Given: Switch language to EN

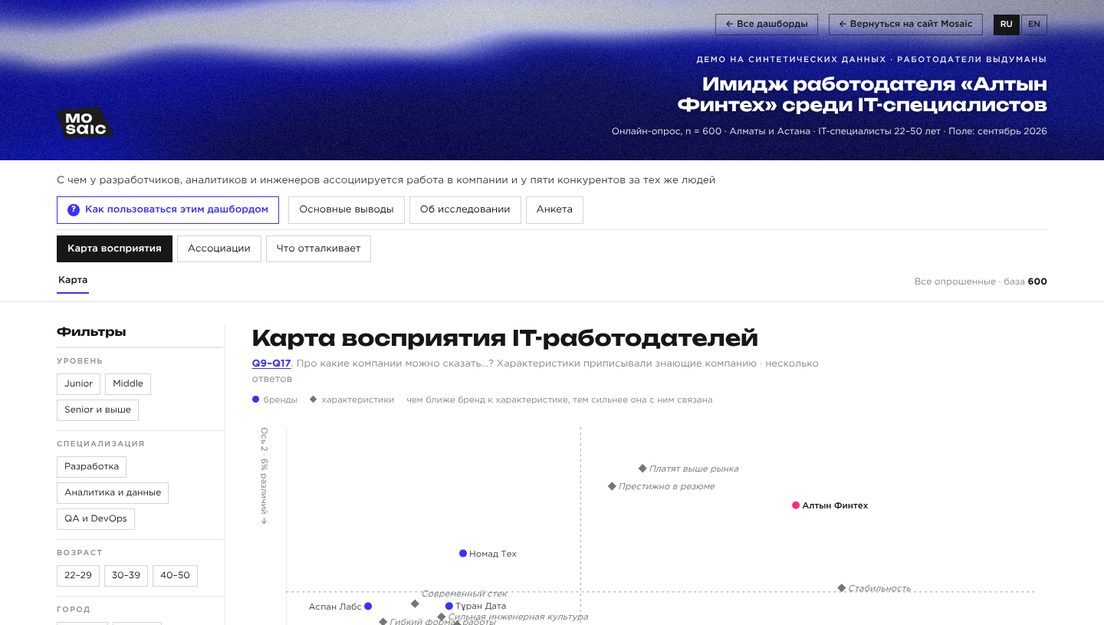Looking at the screenshot, I should point(1034,24).
